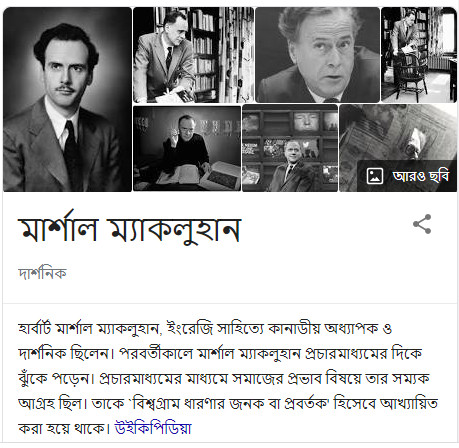Click the মার্শাল ম্যাকলুহান title heading

(x=129, y=228)
